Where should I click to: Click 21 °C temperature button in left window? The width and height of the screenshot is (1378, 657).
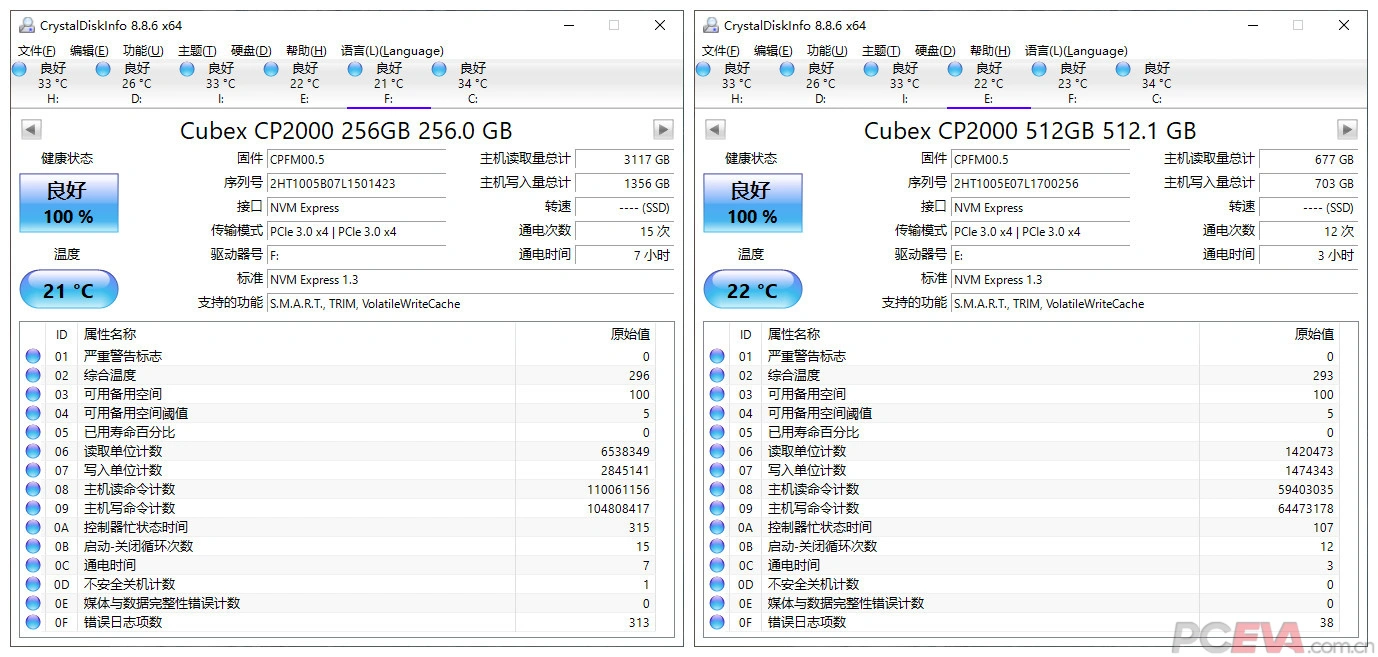68,291
